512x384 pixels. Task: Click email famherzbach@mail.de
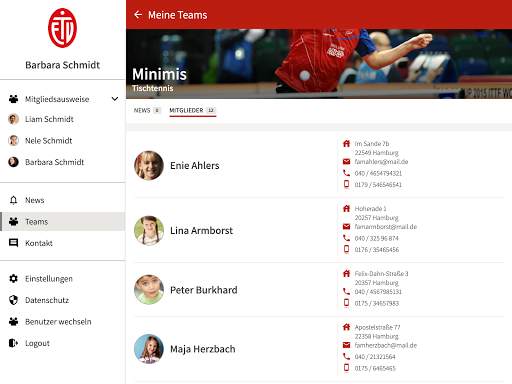386,345
